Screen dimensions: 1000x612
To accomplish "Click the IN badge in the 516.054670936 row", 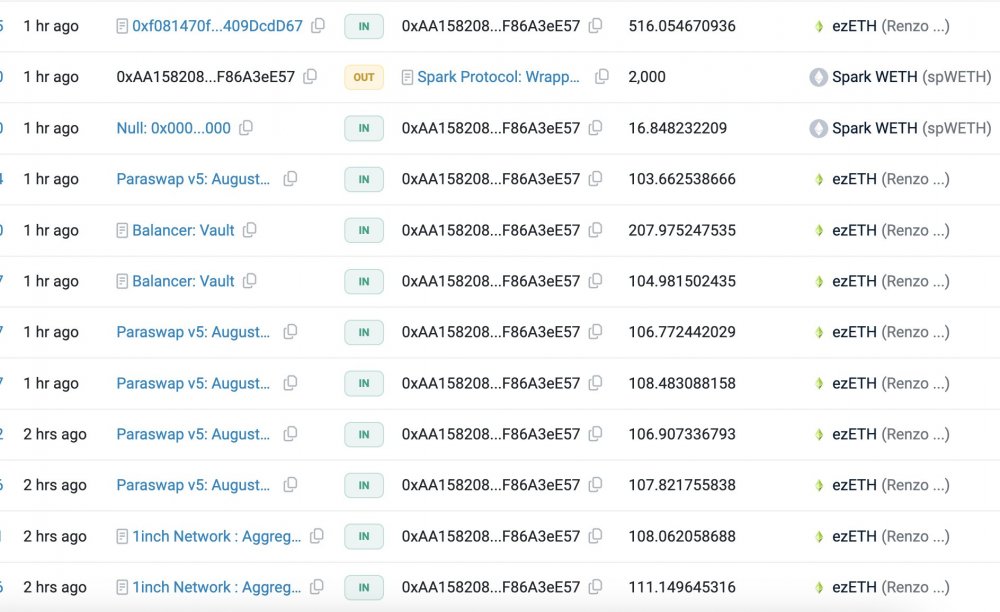I will point(364,26).
